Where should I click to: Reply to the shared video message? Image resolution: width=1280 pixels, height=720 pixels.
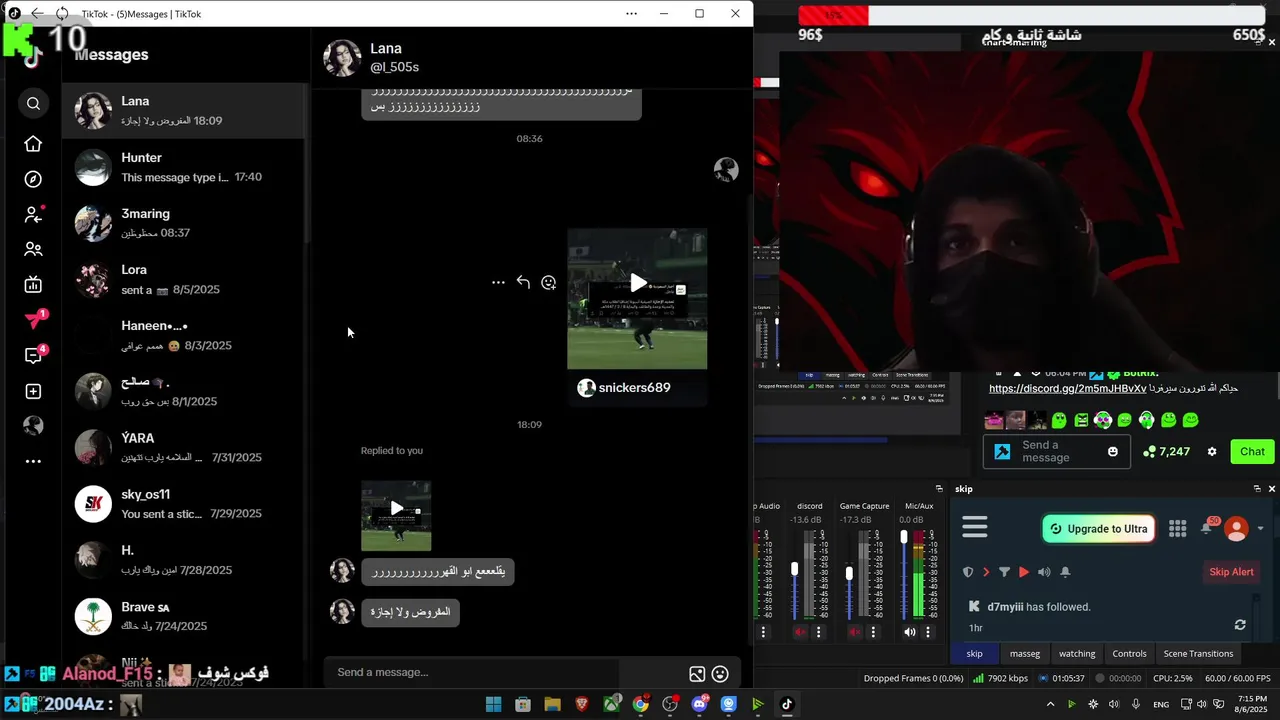[523, 283]
